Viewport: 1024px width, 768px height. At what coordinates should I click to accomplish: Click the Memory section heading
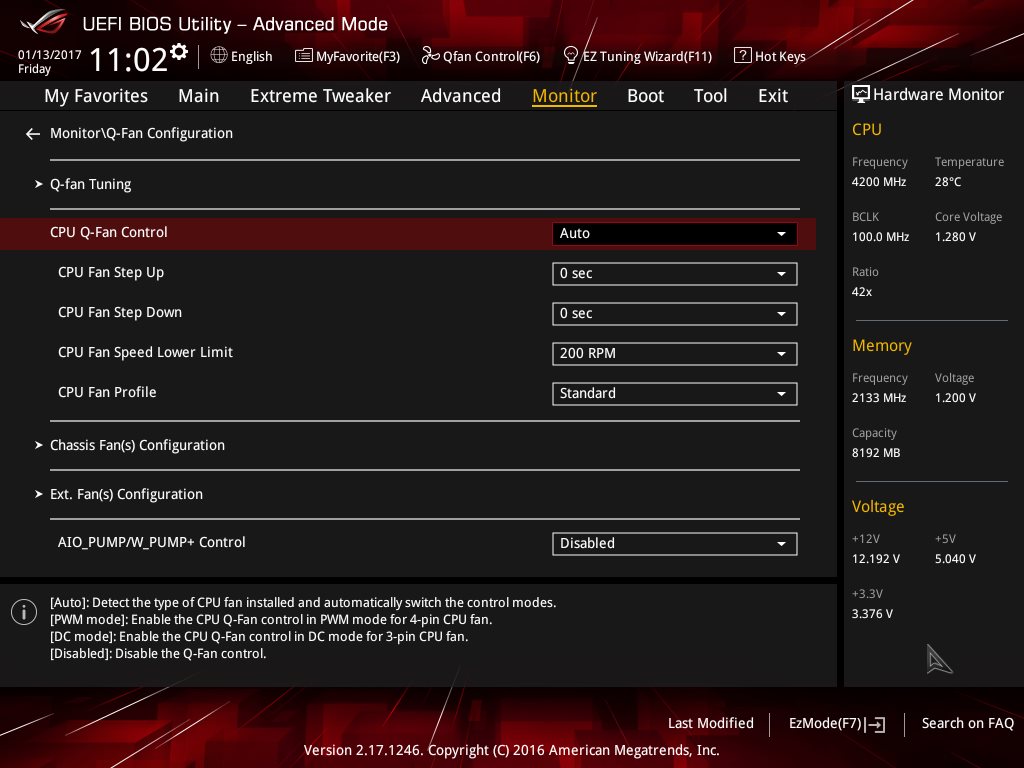882,345
